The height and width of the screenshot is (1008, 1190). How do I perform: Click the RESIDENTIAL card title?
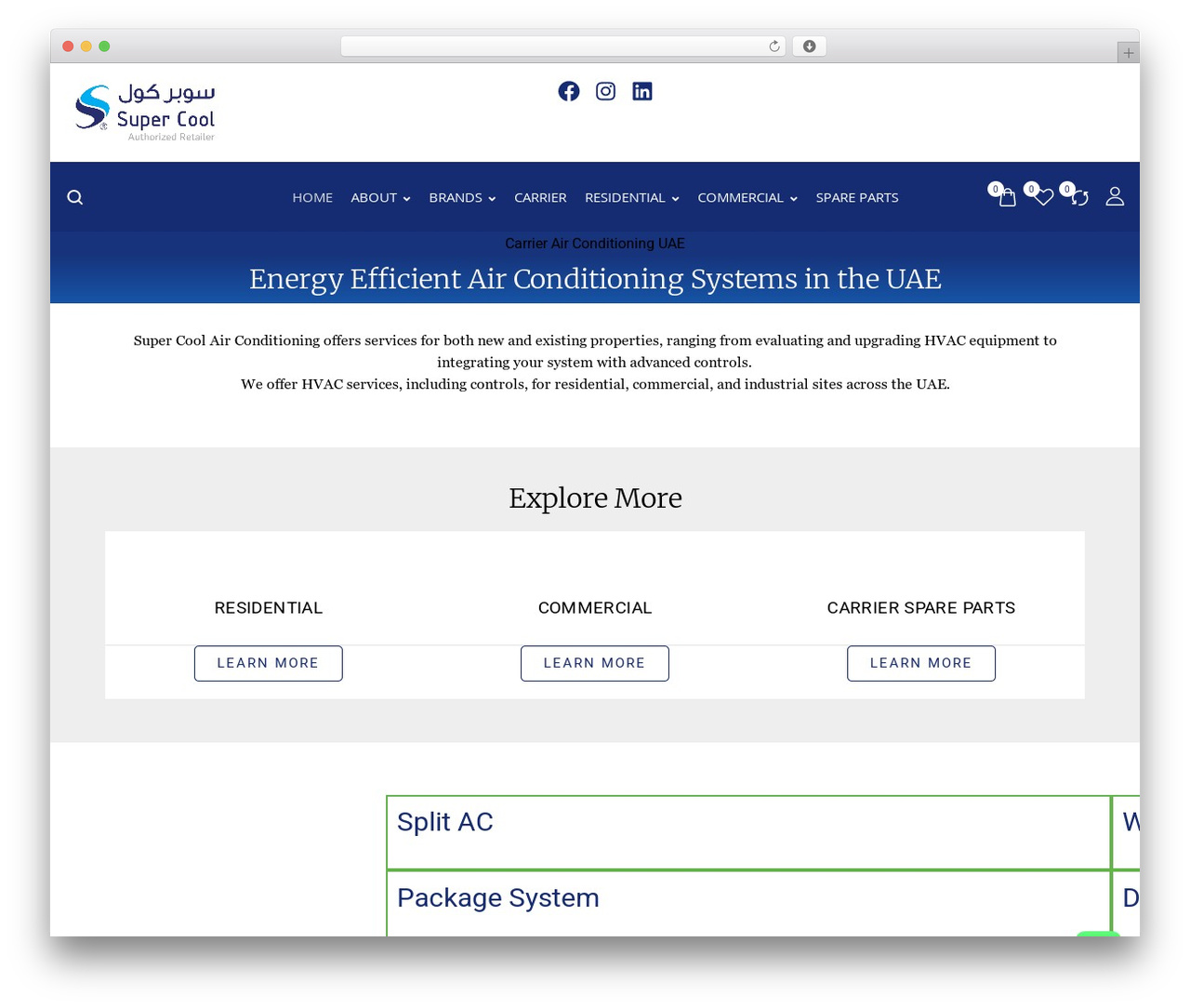[x=269, y=608]
